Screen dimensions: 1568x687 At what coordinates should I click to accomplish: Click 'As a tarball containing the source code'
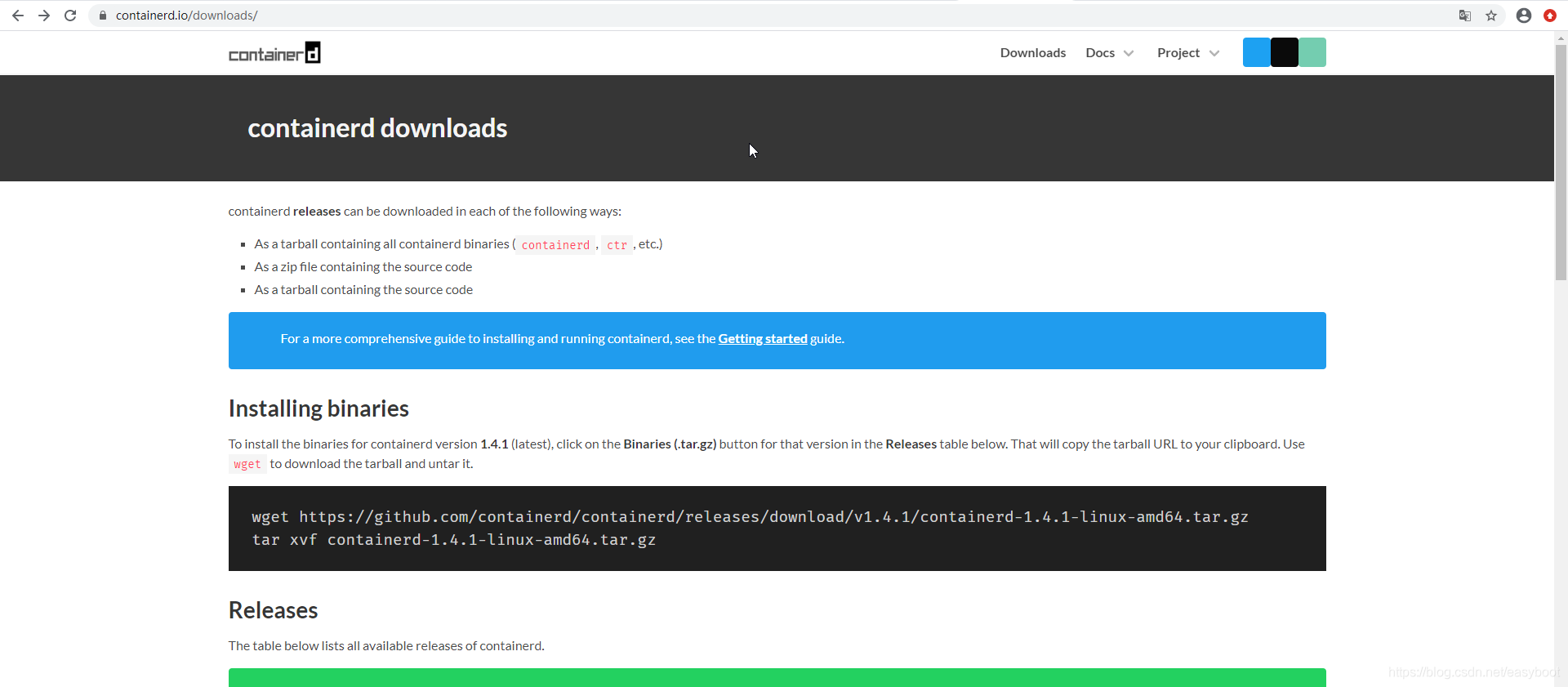point(363,290)
